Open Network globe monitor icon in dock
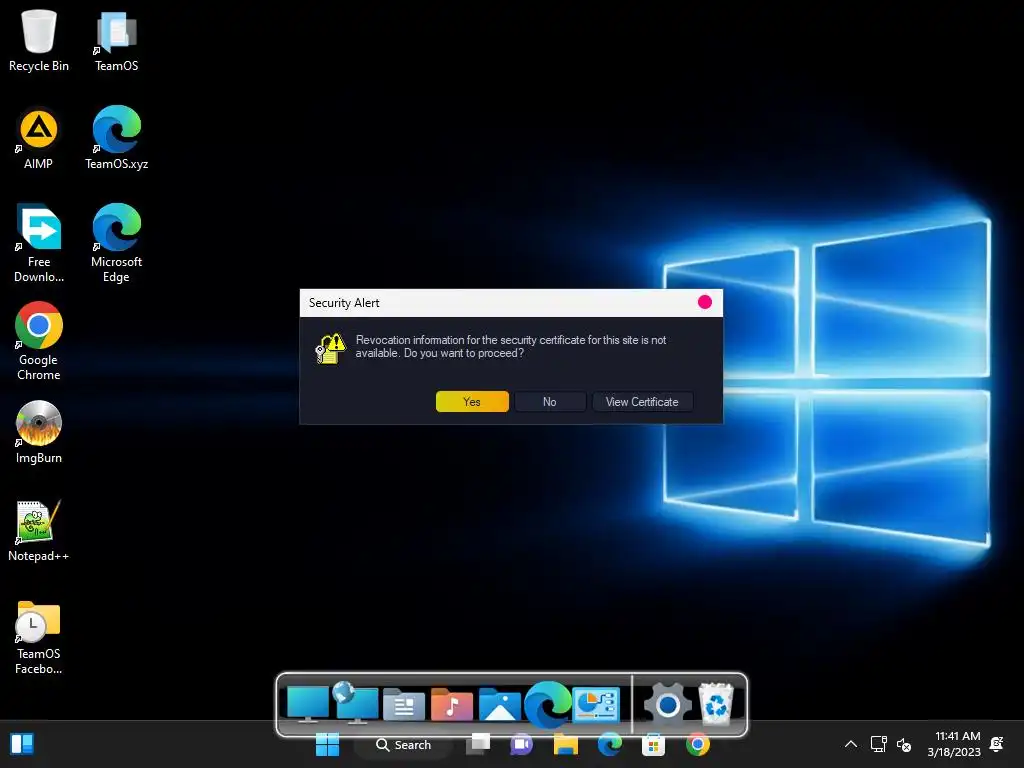Image resolution: width=1024 pixels, height=768 pixels. (355, 703)
